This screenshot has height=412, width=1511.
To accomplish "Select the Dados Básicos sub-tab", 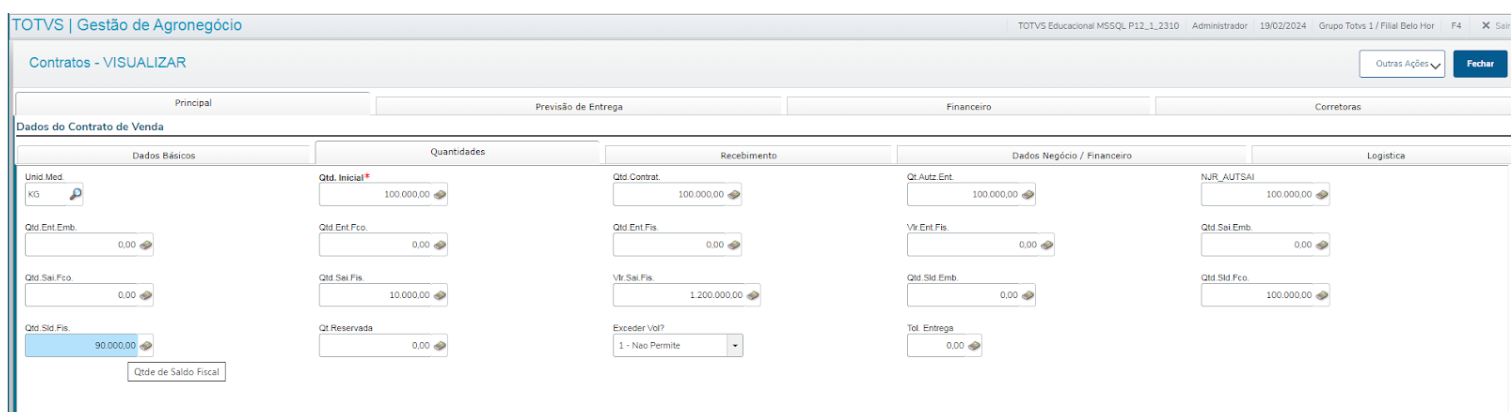I will tap(164, 156).
